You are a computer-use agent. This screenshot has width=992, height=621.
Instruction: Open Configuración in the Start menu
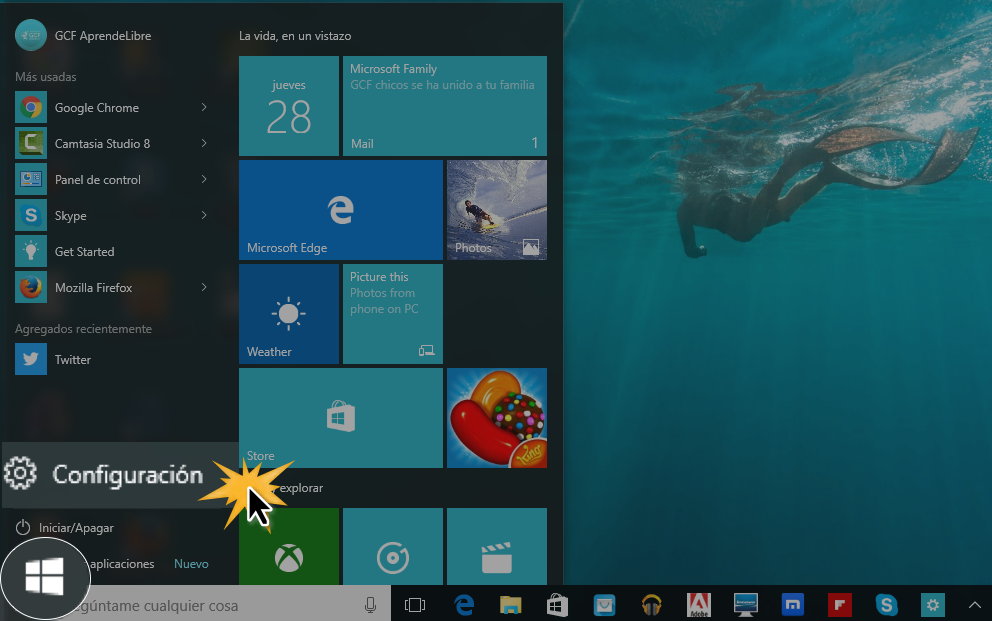120,474
